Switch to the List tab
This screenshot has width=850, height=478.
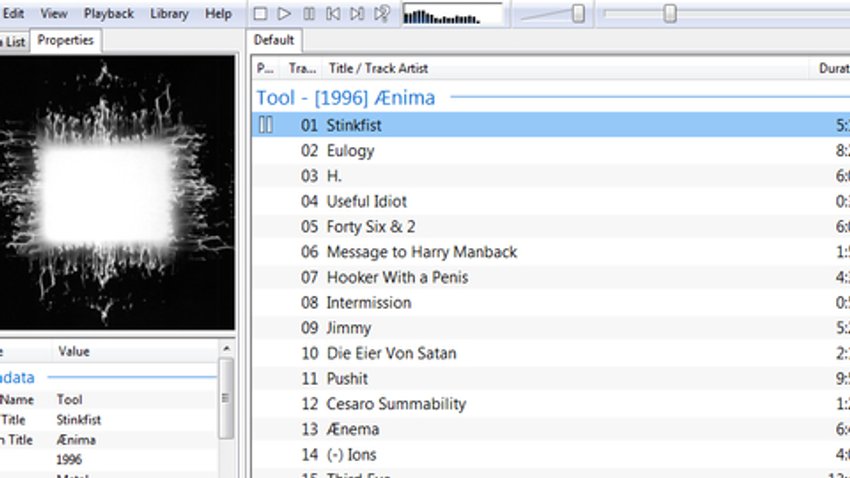click(14, 42)
